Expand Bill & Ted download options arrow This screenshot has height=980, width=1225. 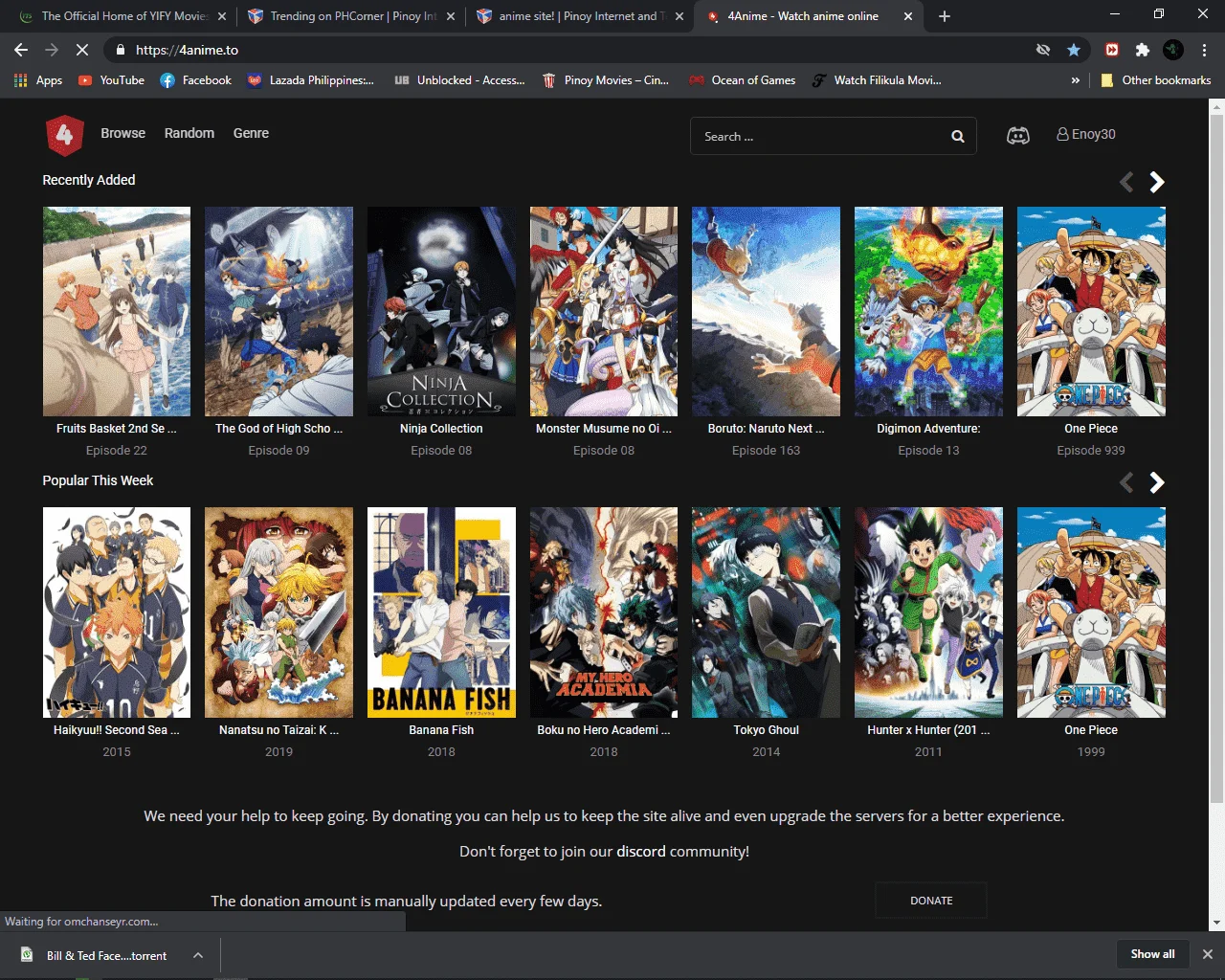click(x=198, y=955)
